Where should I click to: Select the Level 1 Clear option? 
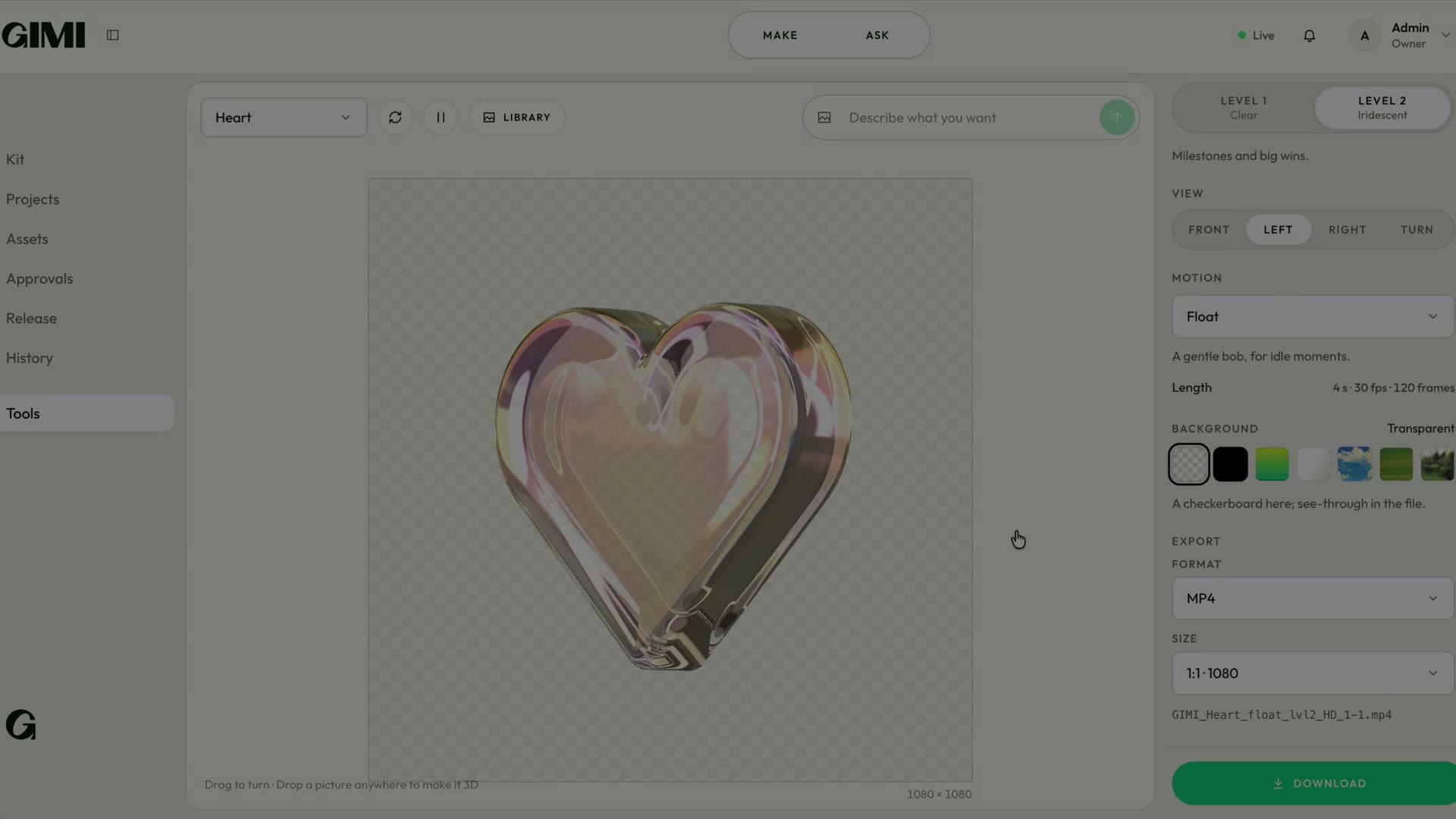coord(1244,108)
